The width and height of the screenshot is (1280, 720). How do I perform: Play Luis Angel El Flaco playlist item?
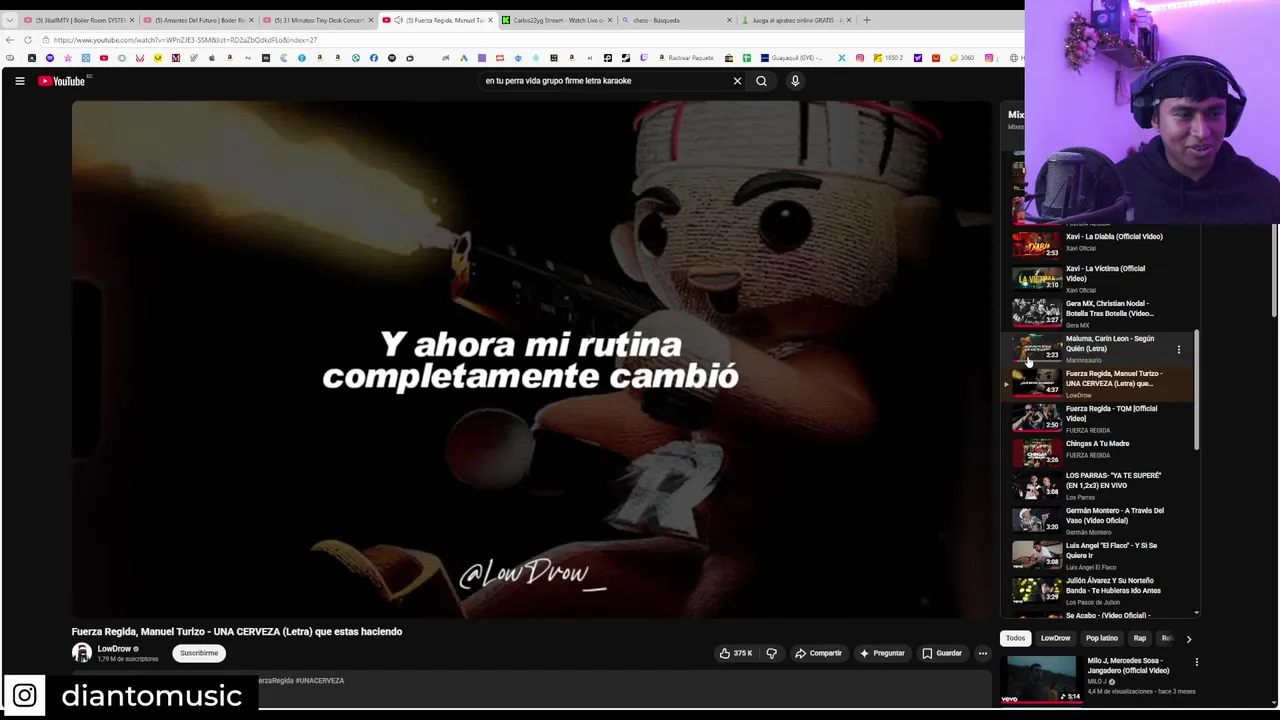(1098, 555)
